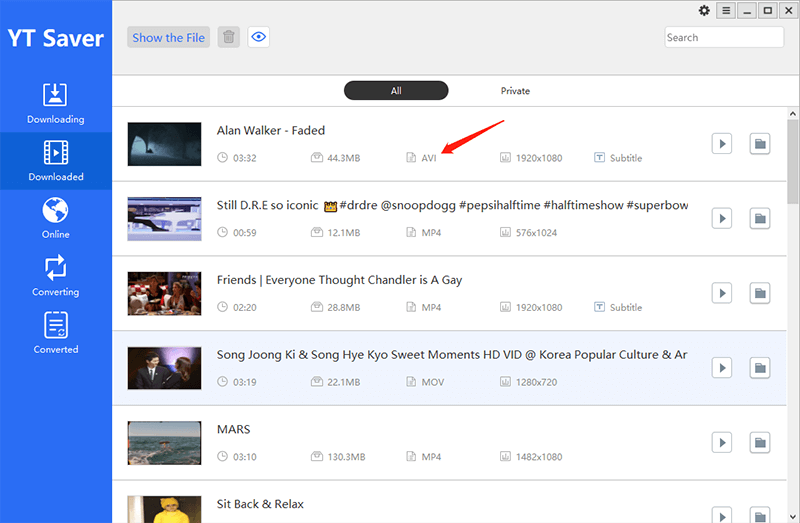Image resolution: width=800 pixels, height=523 pixels.
Task: Click the 576x1024 resolution text
Action: coord(536,233)
